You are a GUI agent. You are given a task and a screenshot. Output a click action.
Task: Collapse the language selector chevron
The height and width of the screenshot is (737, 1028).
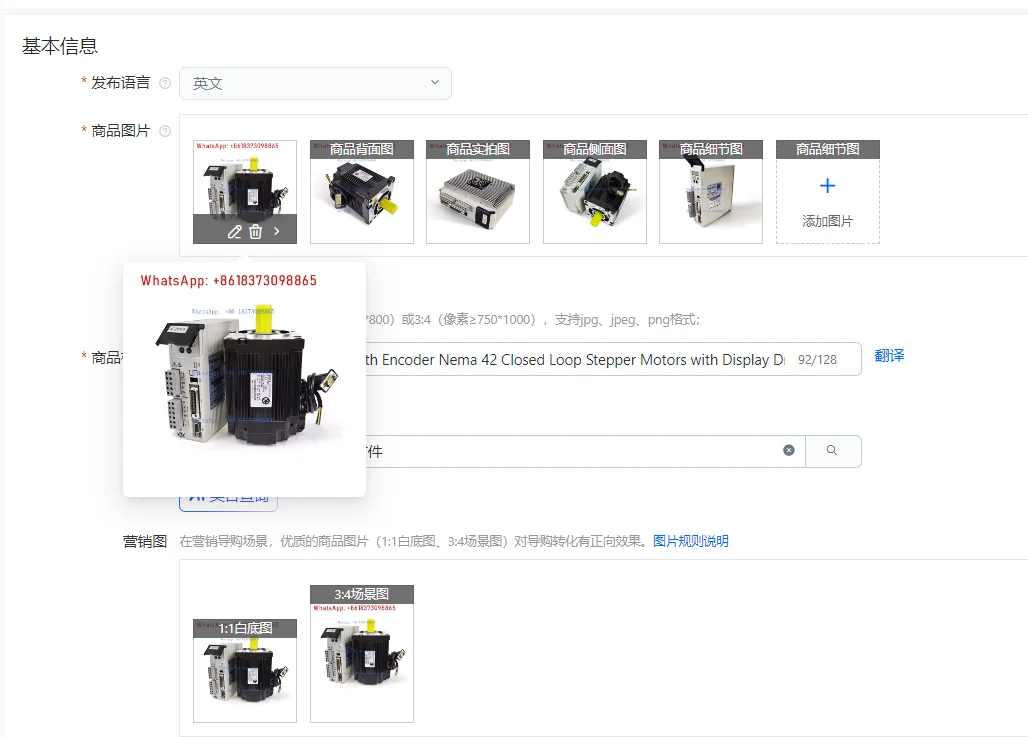click(434, 83)
